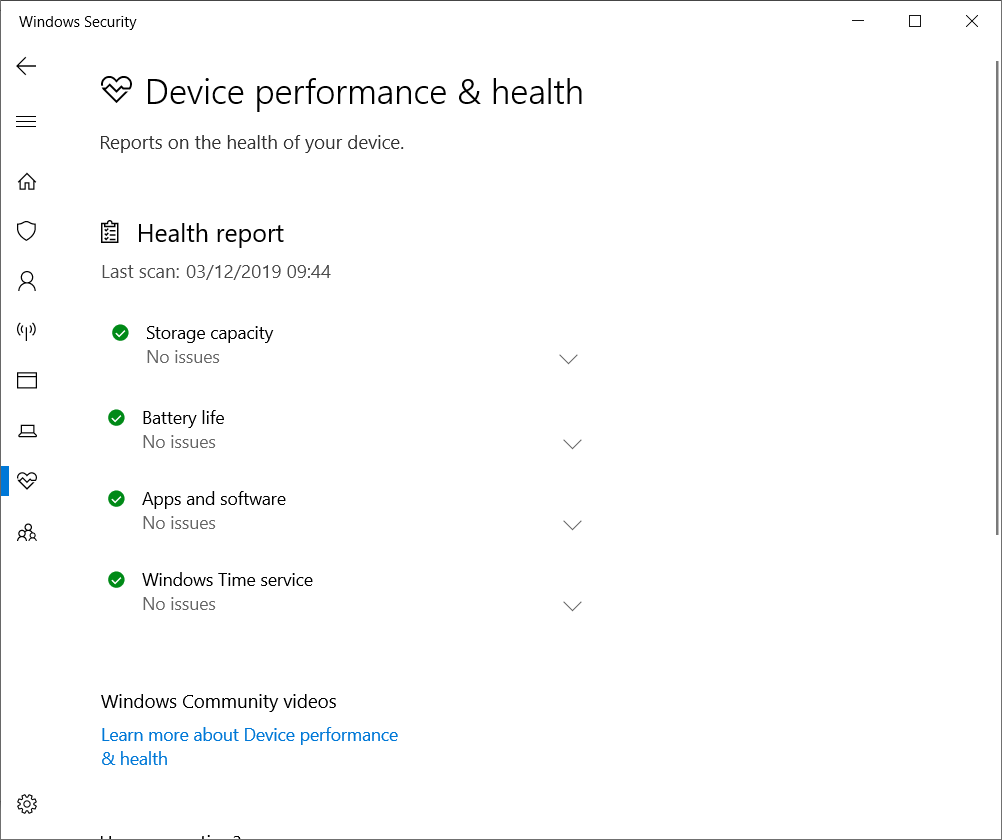Click 'Reports on the health of your device' text

click(x=252, y=143)
